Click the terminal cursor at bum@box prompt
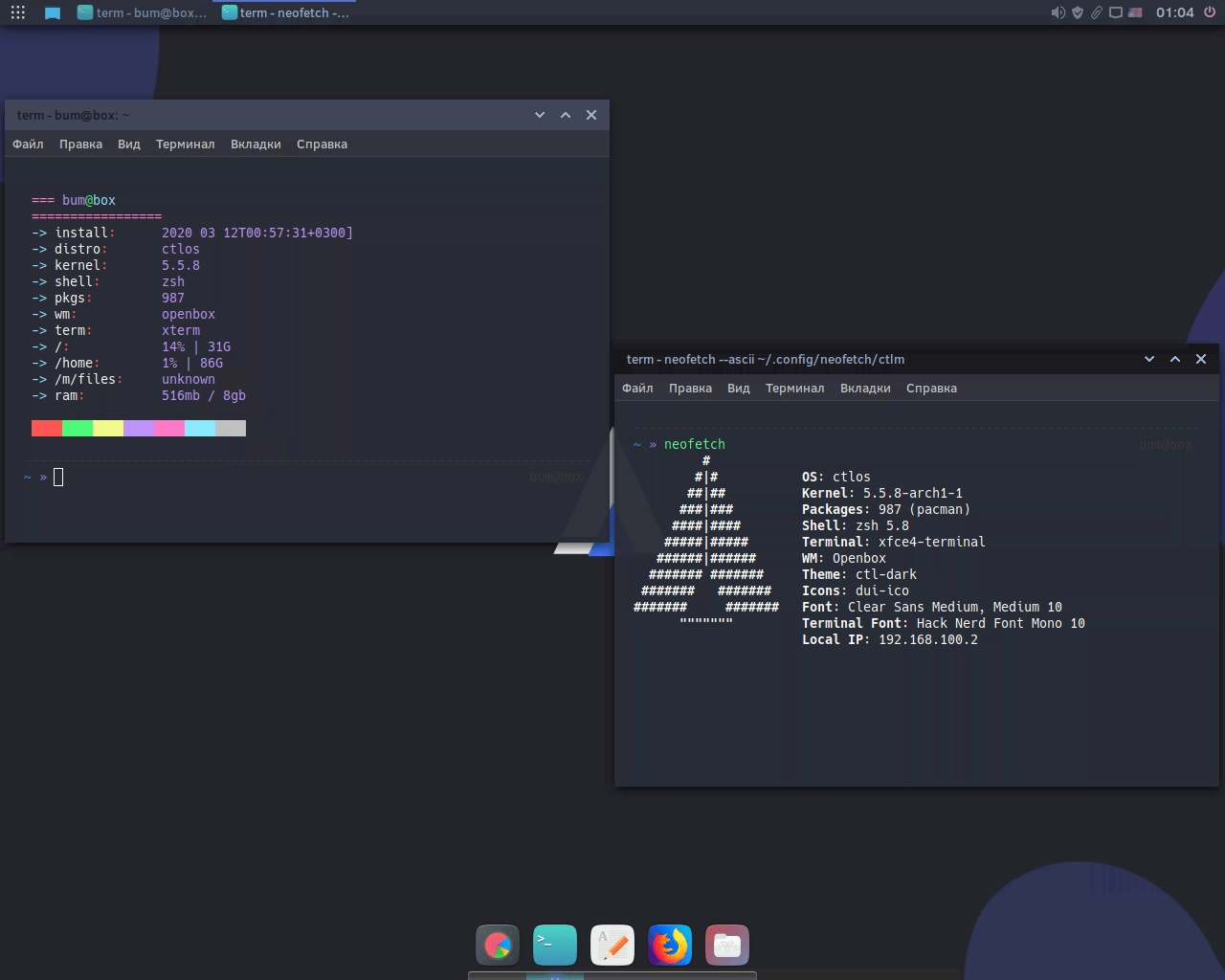Viewport: 1225px width, 980px height. tap(58, 477)
